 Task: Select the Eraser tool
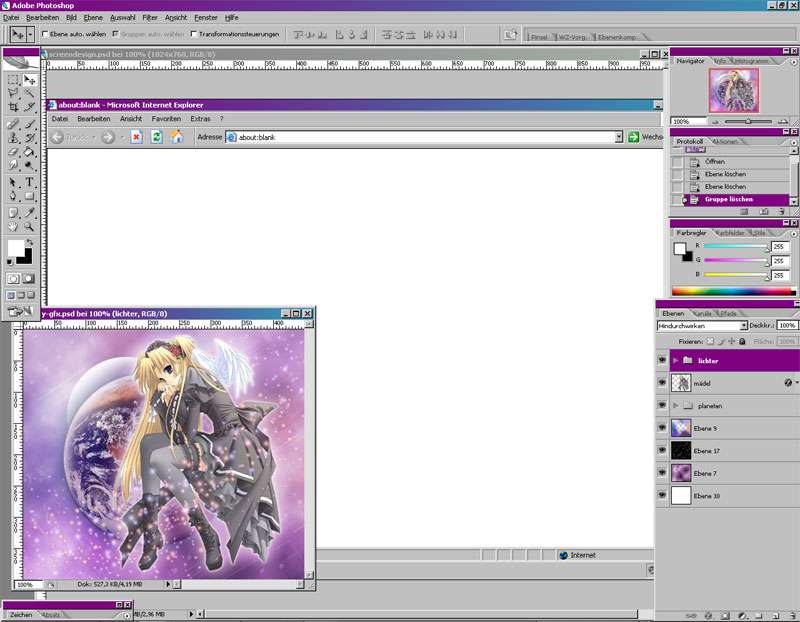point(13,152)
